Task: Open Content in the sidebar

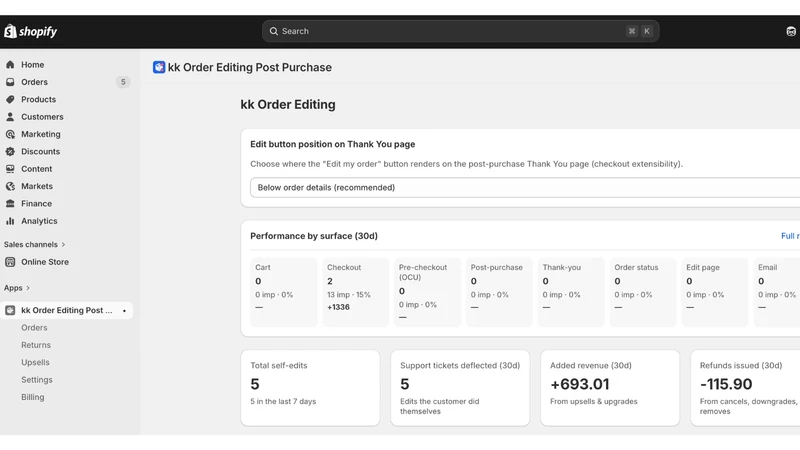Action: pyautogui.click(x=36, y=169)
